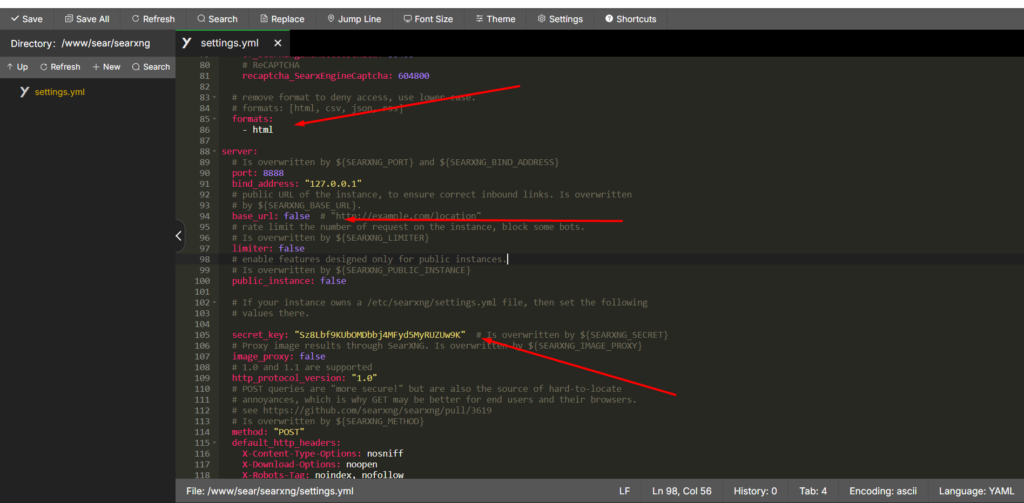
Task: Change Language: YAML mode
Action: [x=977, y=491]
